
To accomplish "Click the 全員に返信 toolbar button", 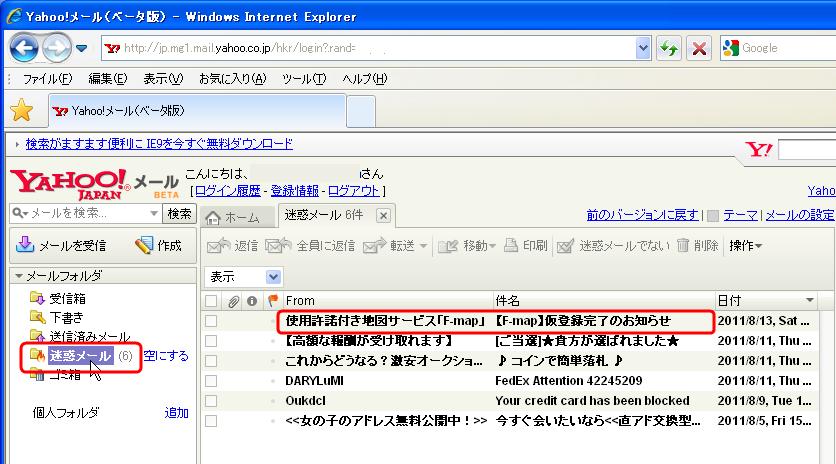I will (x=310, y=245).
